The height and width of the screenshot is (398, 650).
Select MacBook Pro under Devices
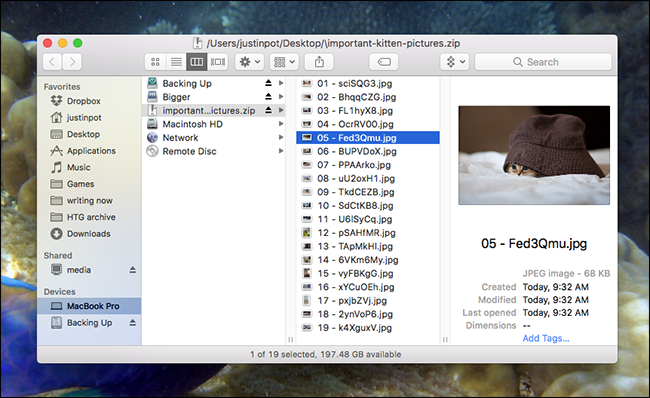pos(89,306)
